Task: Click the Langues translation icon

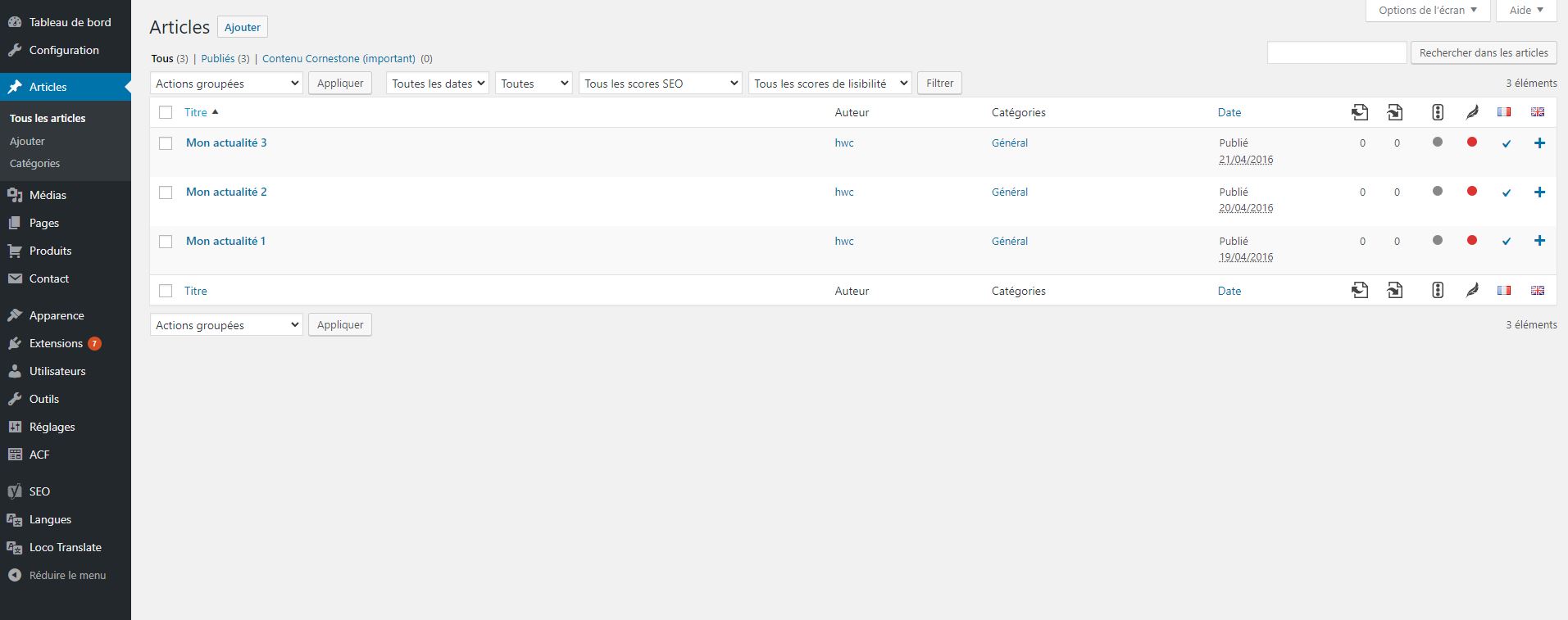Action: pos(15,519)
